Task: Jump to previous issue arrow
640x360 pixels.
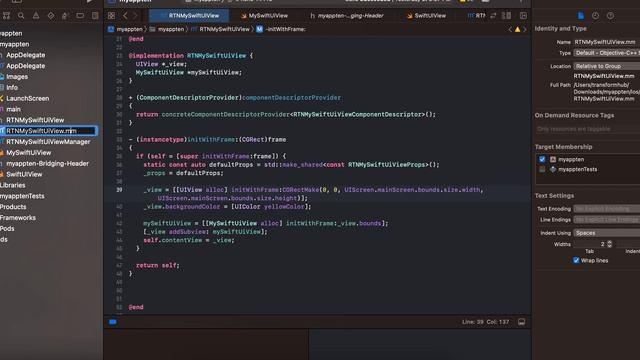Action: (x=510, y=29)
